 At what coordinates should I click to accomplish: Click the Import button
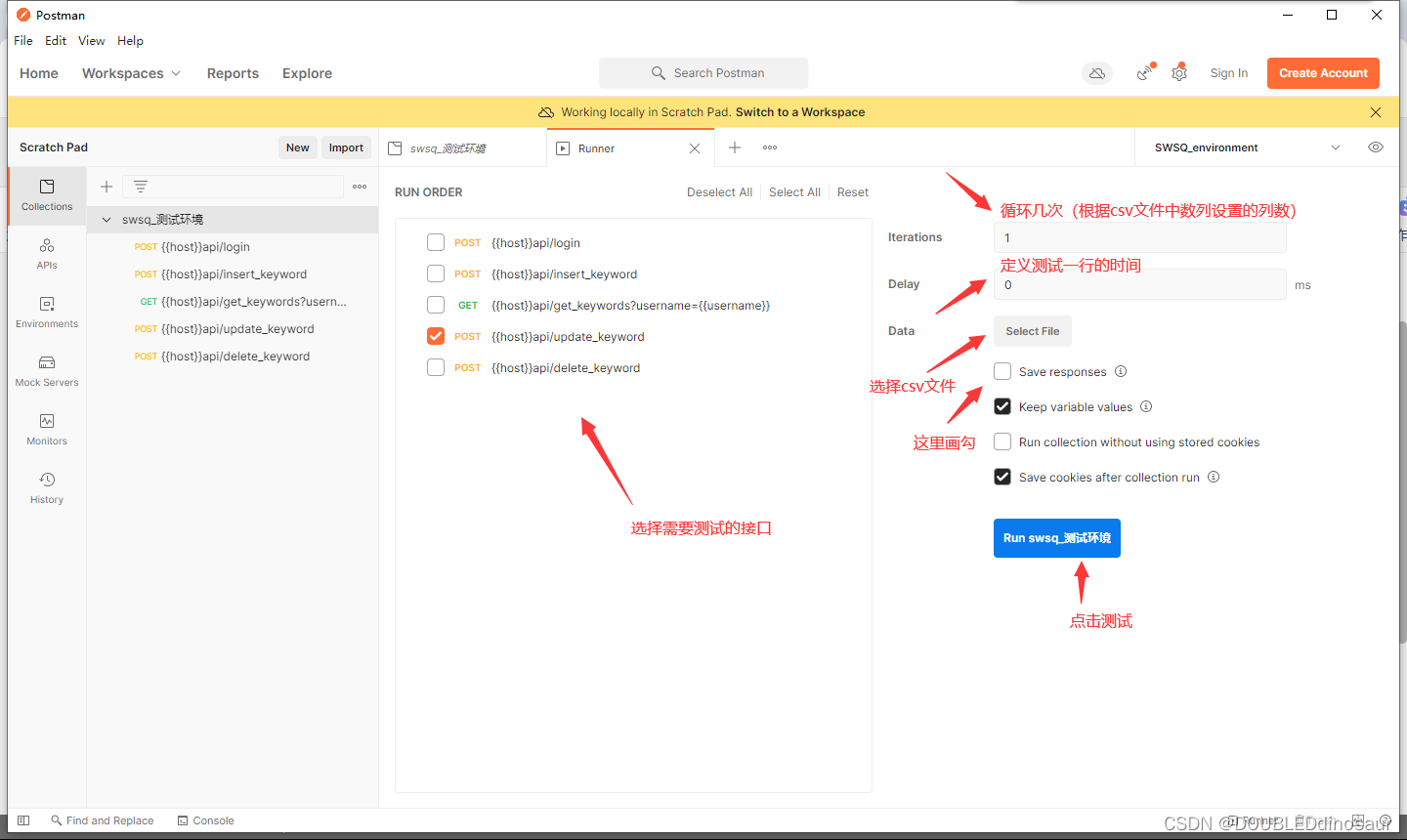click(x=346, y=147)
